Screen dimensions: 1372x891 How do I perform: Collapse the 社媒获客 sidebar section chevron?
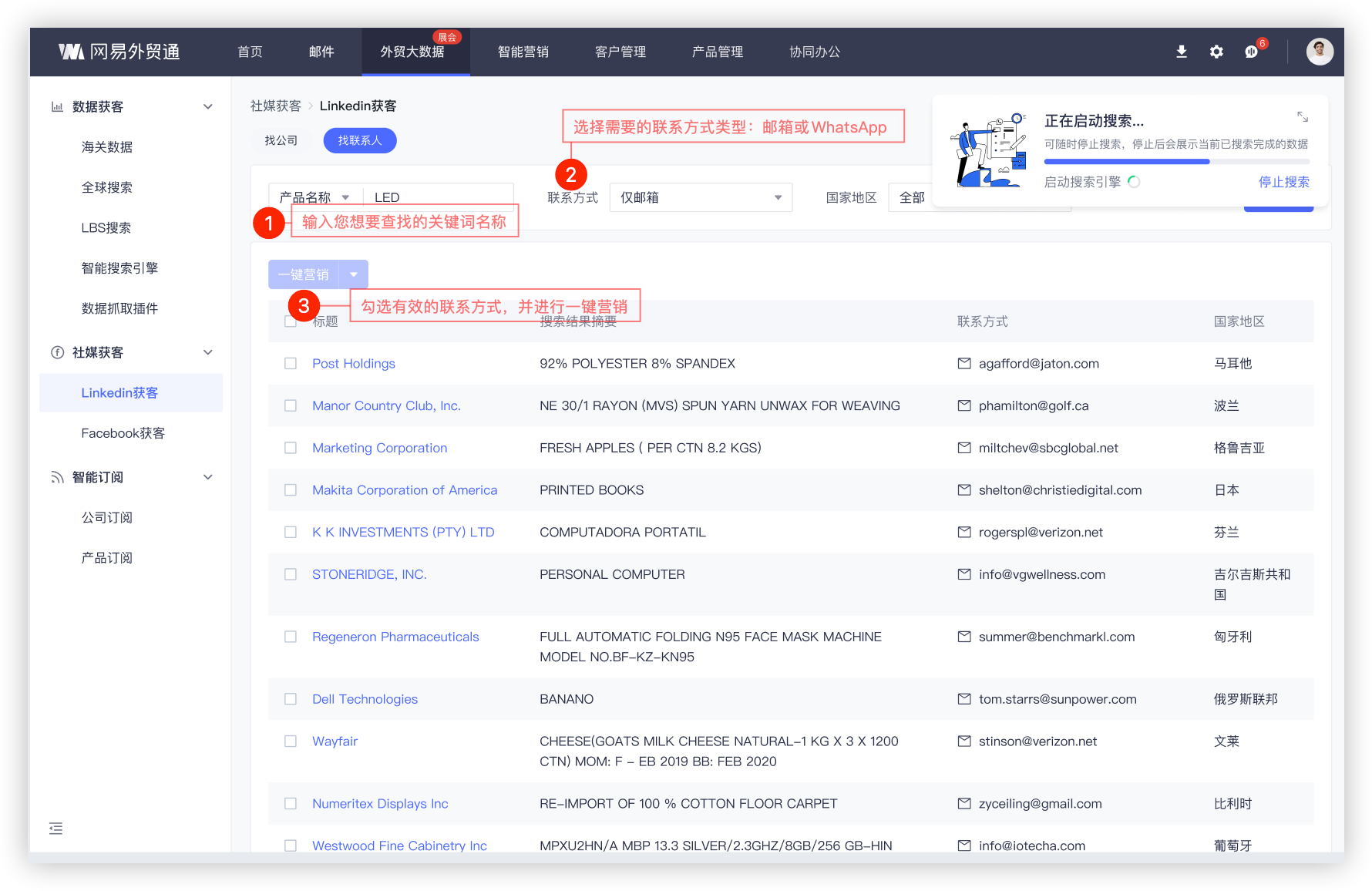[x=208, y=352]
